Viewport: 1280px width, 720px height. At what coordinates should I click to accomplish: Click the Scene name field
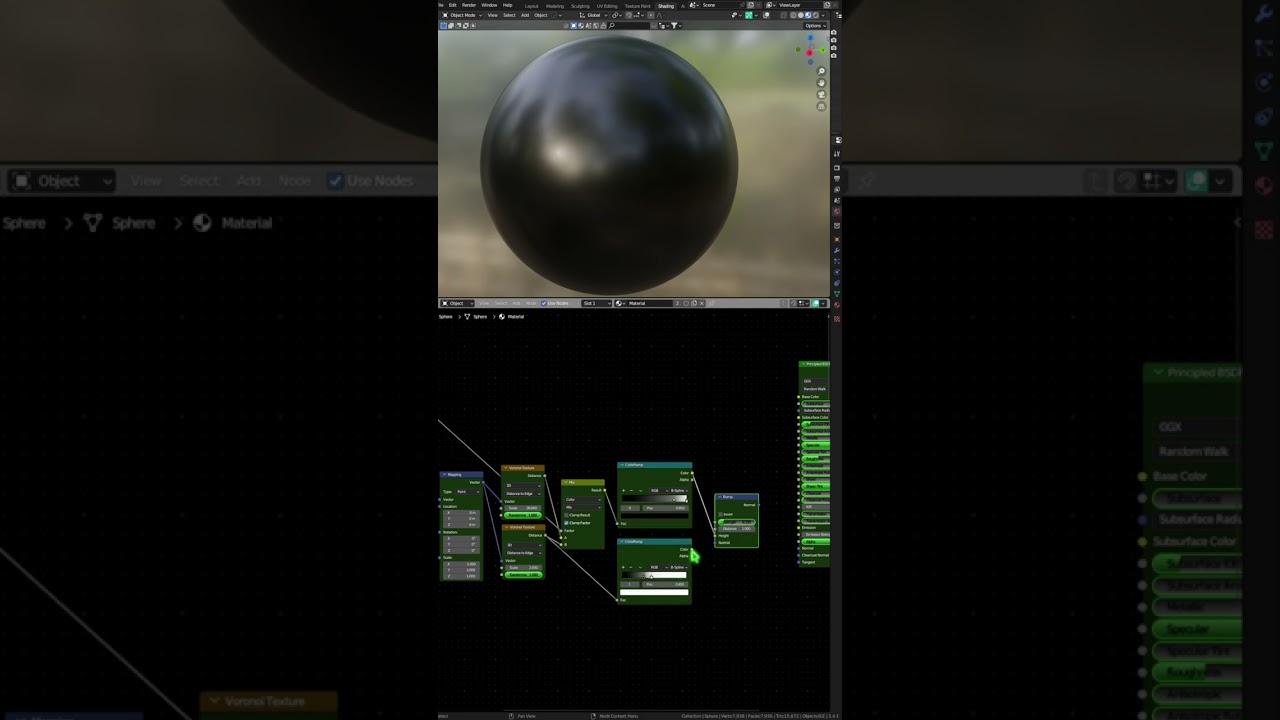(722, 5)
